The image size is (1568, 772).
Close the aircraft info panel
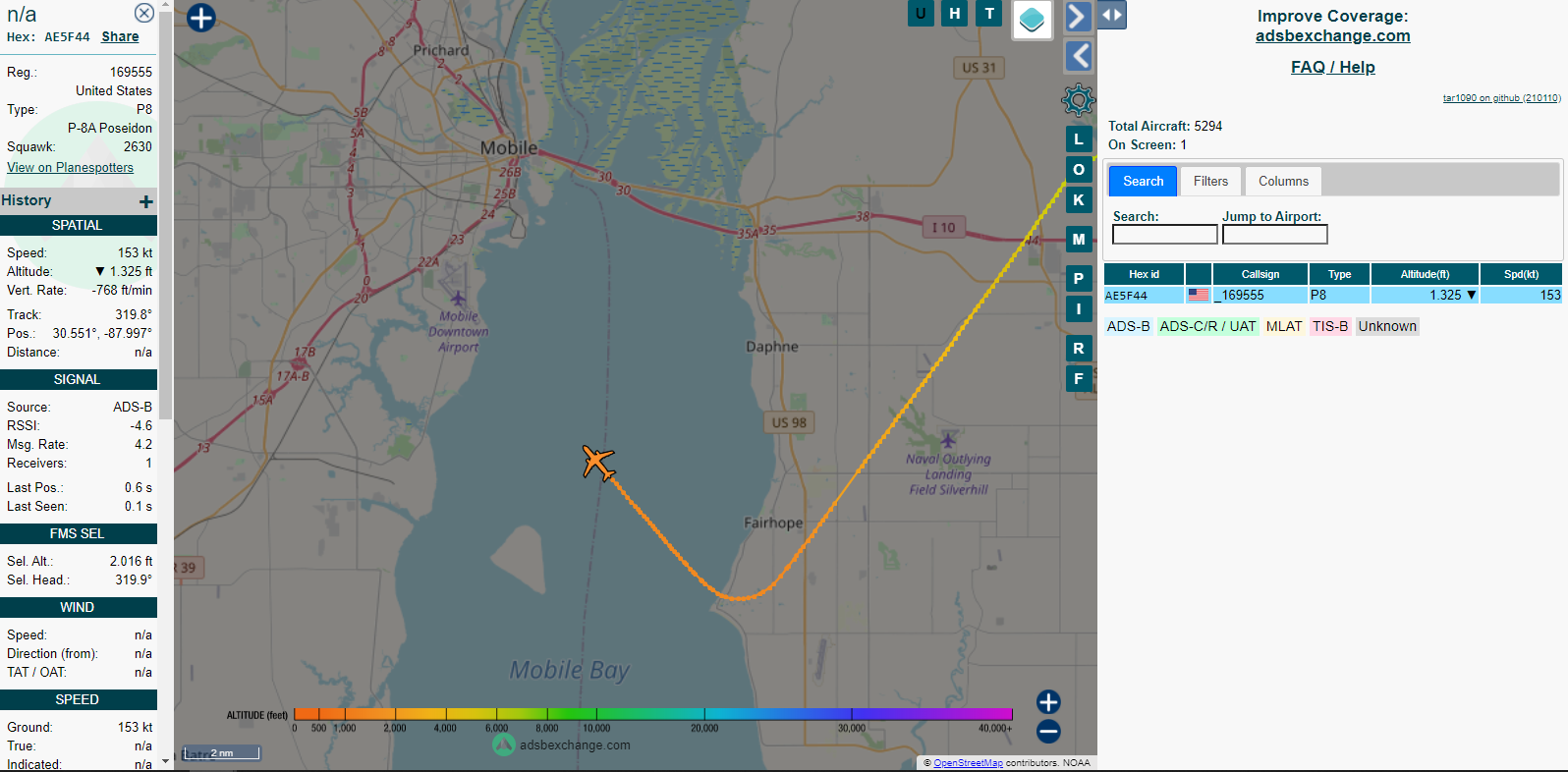(x=143, y=13)
